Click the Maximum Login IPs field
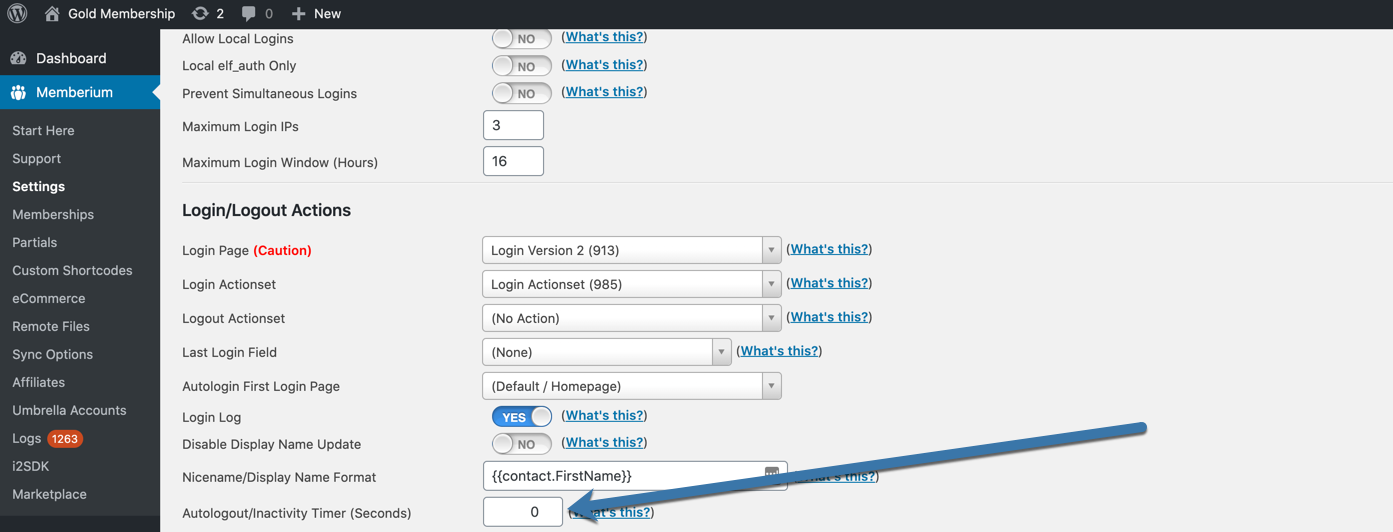Image resolution: width=1393 pixels, height=532 pixels. pos(513,125)
